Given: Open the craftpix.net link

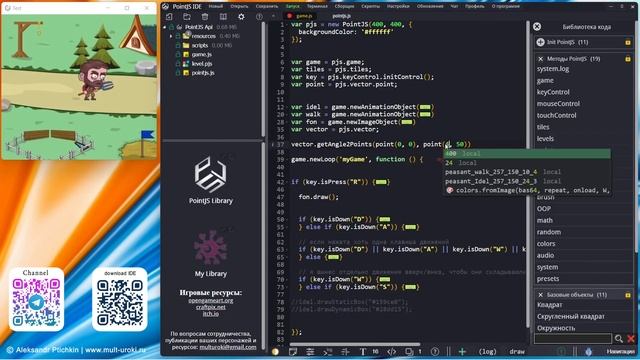Looking at the screenshot, I should 211,307.
